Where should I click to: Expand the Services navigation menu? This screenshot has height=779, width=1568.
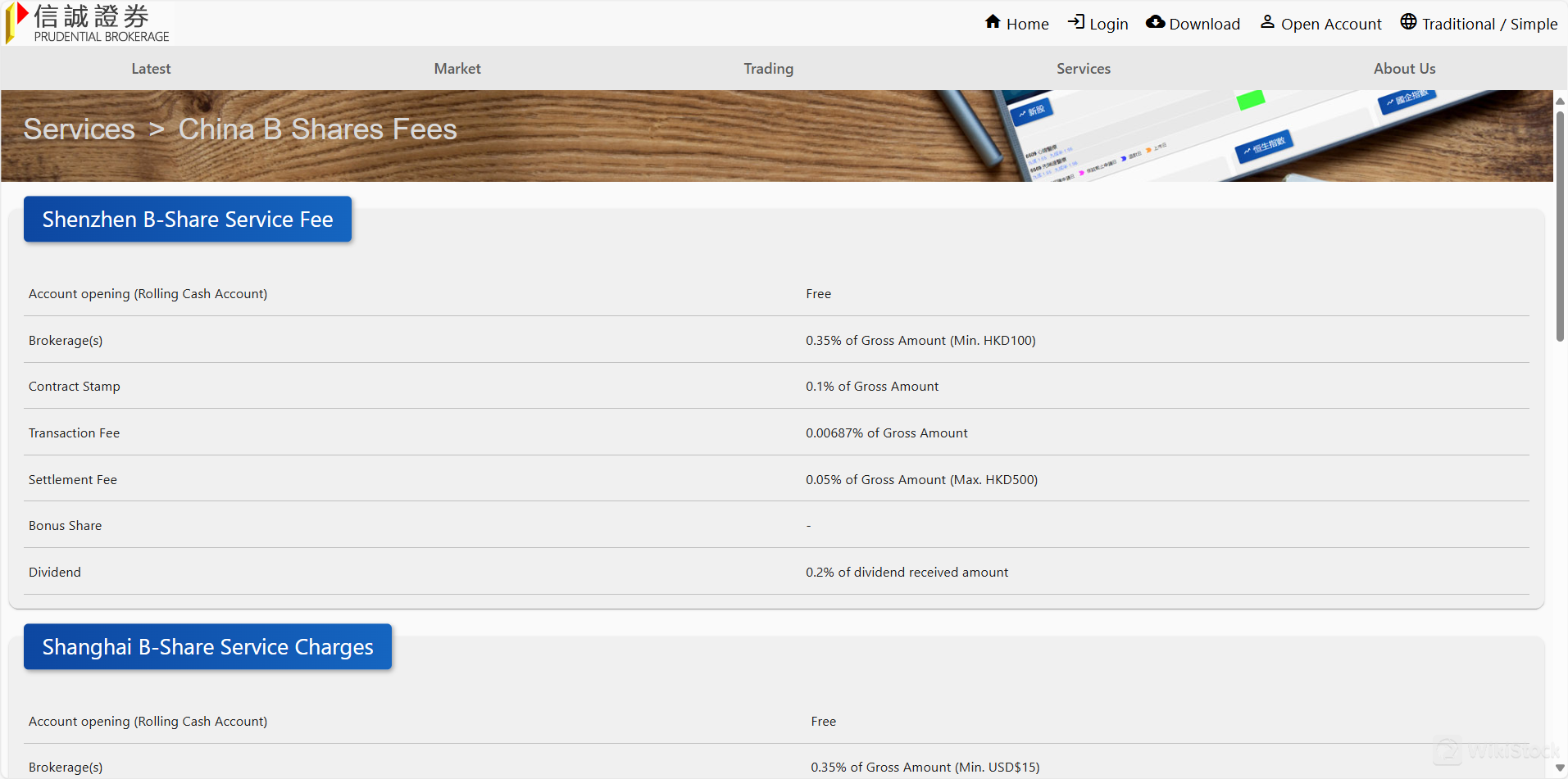click(x=1083, y=69)
